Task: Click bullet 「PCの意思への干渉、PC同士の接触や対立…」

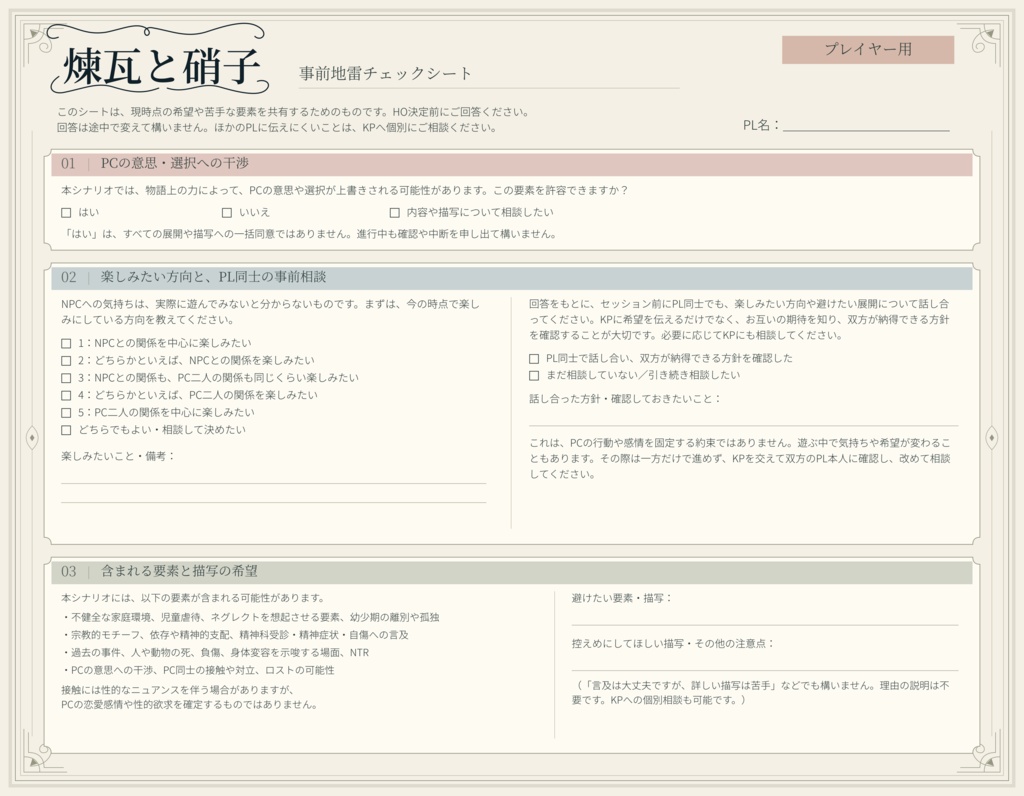Action: (198, 670)
